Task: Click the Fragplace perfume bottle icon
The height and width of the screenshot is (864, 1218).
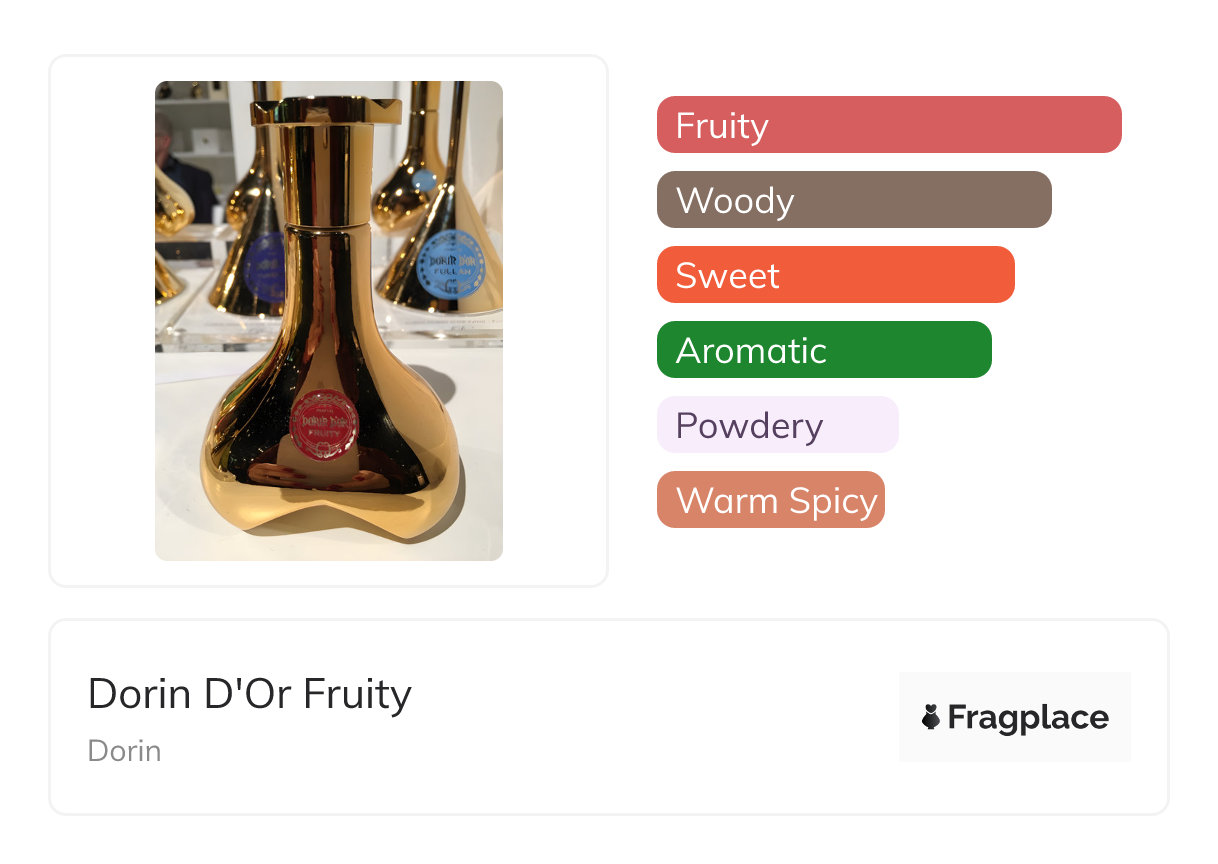Action: point(931,717)
